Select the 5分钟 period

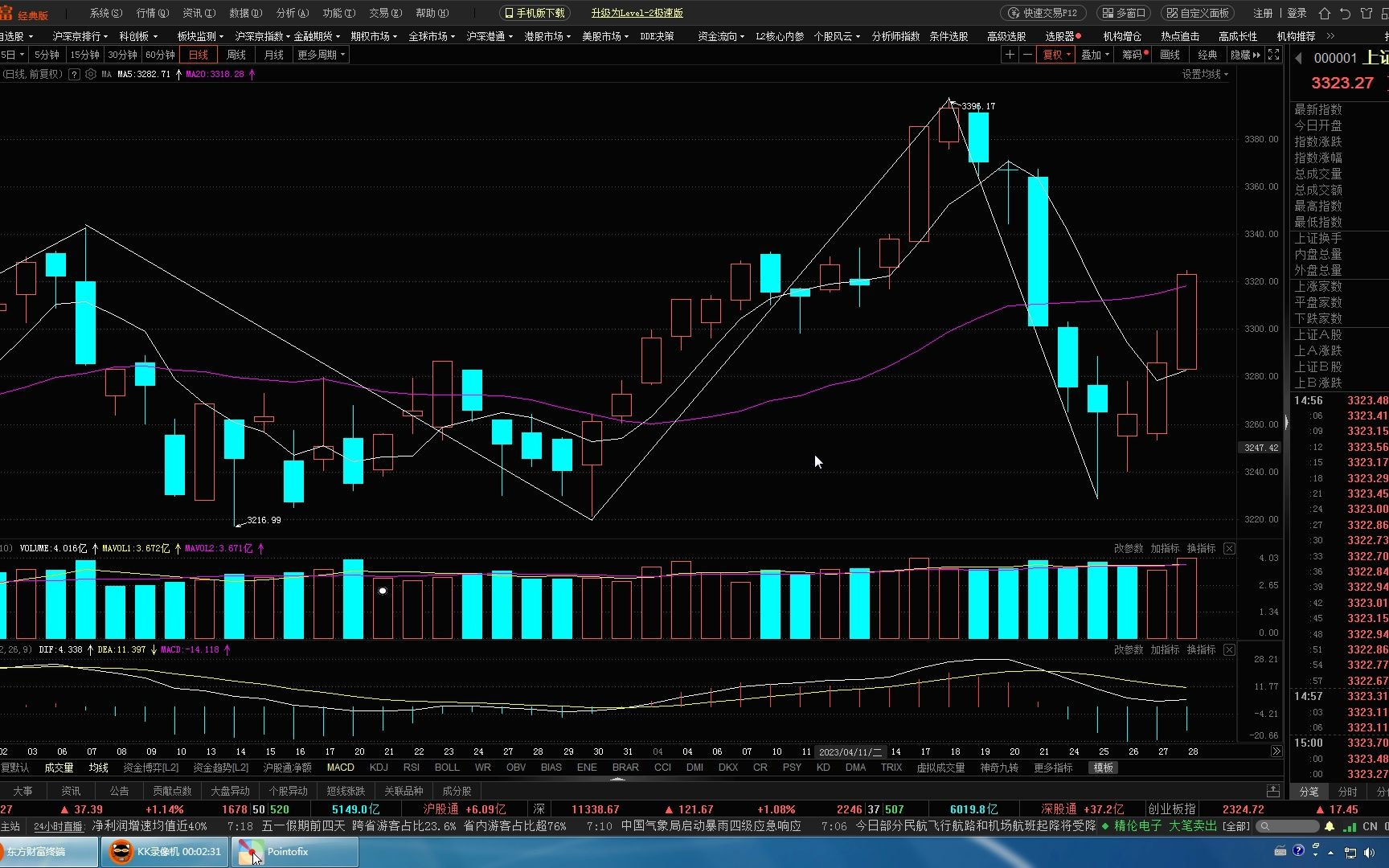click(x=47, y=55)
